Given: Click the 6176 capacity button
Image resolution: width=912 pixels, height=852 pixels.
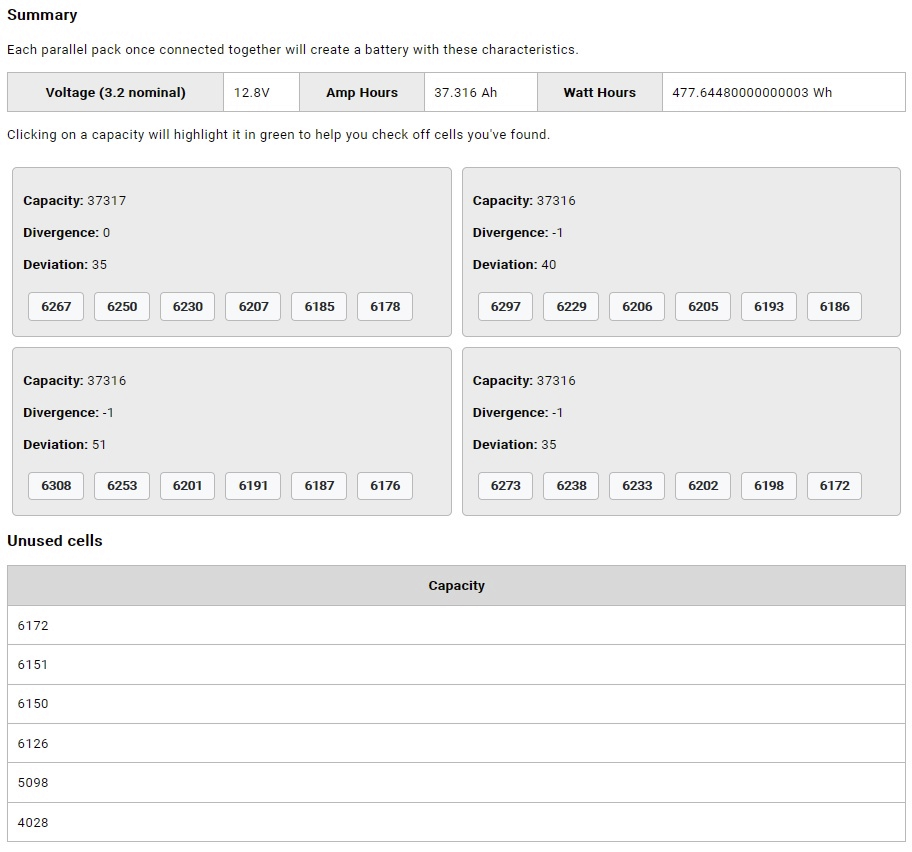Looking at the screenshot, I should click(385, 486).
